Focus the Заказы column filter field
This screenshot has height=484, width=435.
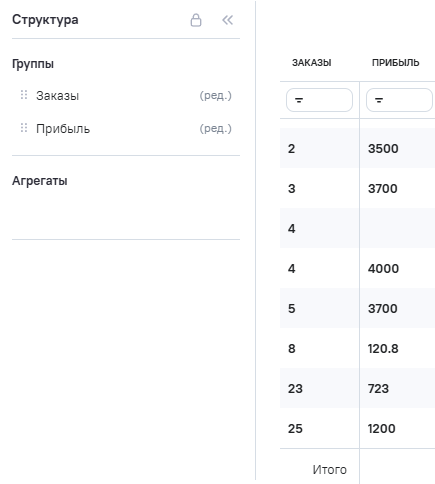tap(319, 100)
